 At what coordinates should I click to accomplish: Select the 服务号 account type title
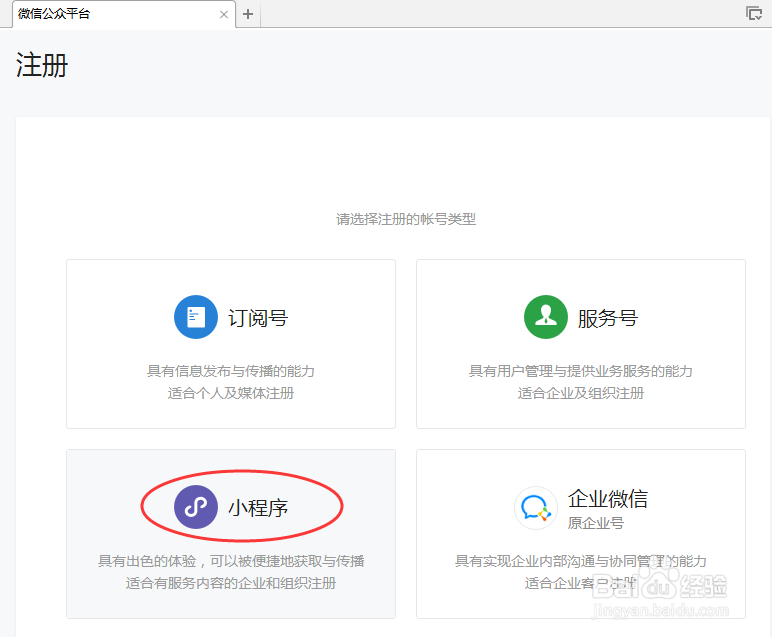tap(608, 318)
